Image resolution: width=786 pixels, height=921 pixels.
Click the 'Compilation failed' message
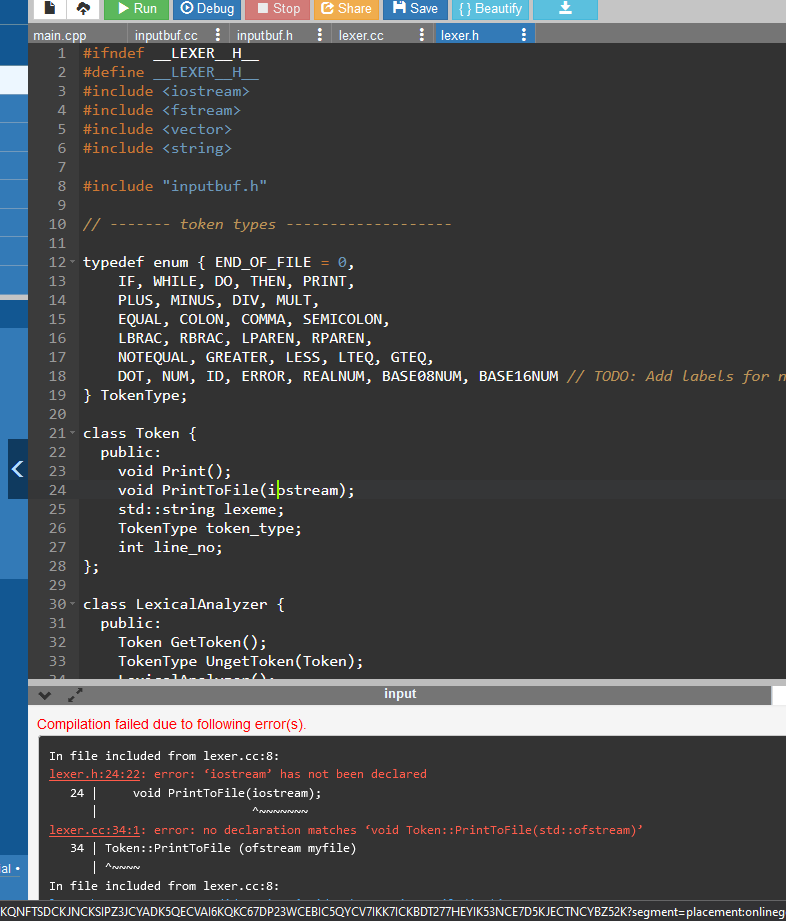click(172, 724)
